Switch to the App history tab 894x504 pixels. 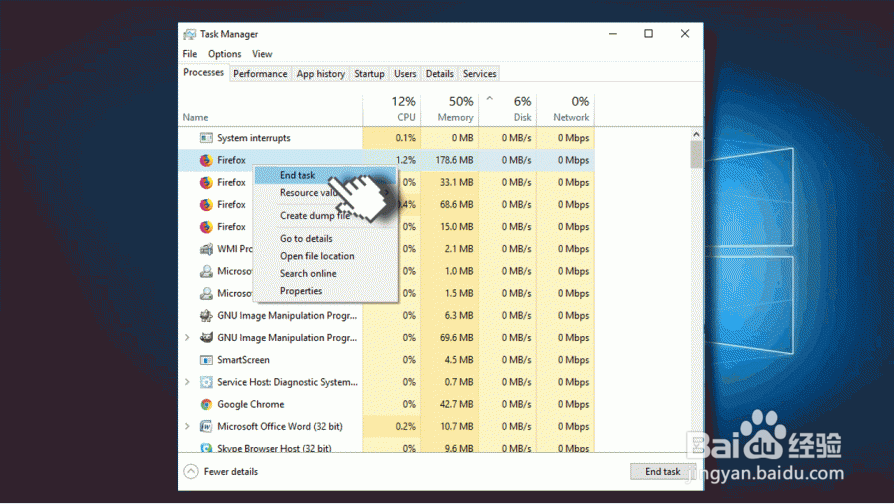pyautogui.click(x=320, y=74)
